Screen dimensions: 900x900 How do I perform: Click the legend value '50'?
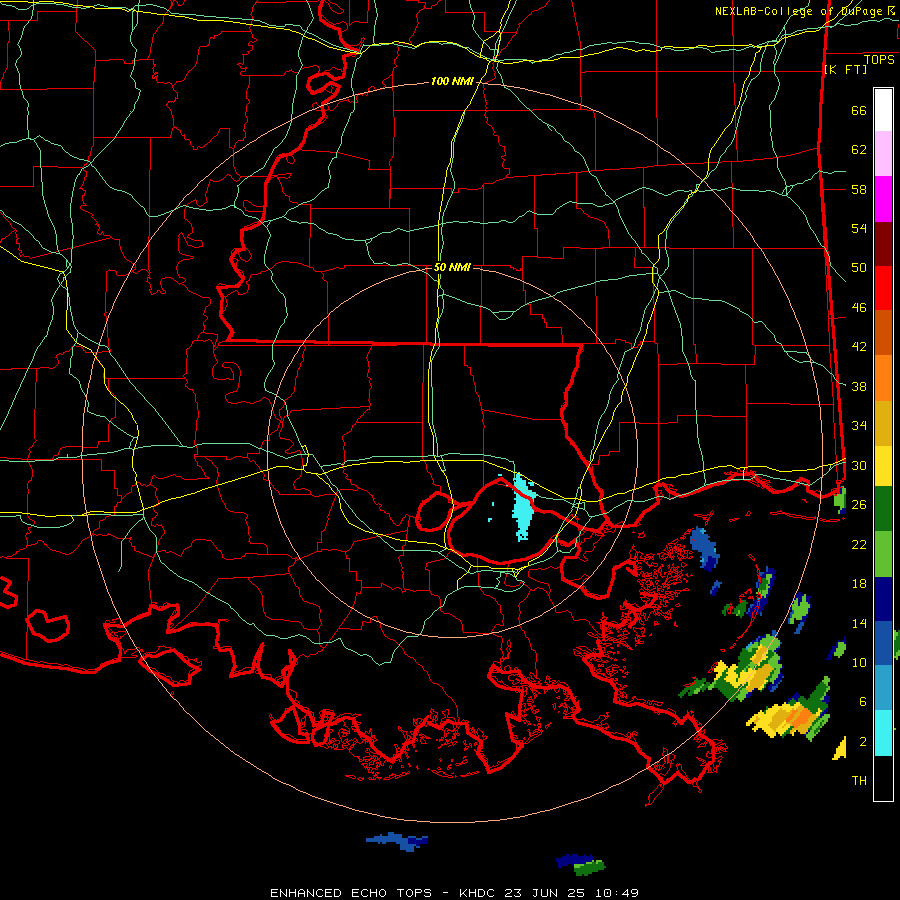859,268
